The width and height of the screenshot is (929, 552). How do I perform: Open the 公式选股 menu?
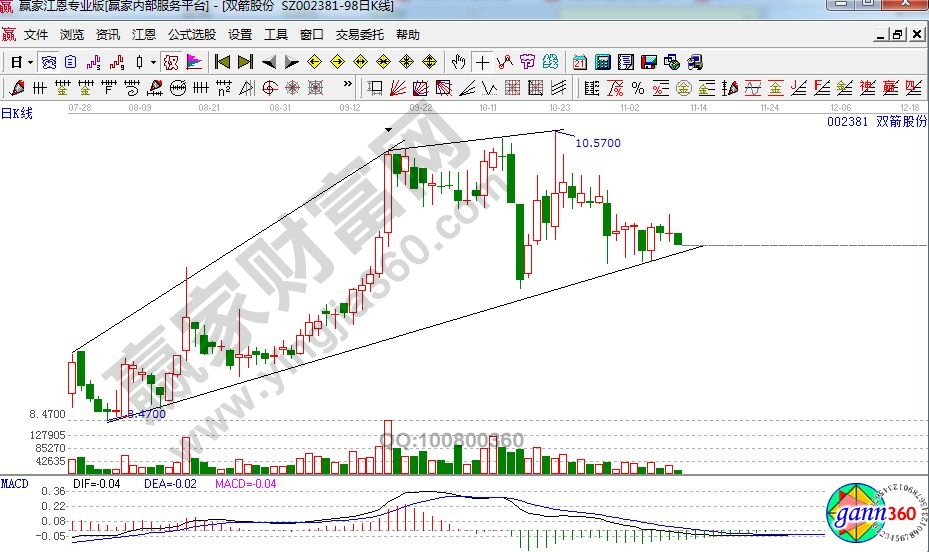[191, 34]
